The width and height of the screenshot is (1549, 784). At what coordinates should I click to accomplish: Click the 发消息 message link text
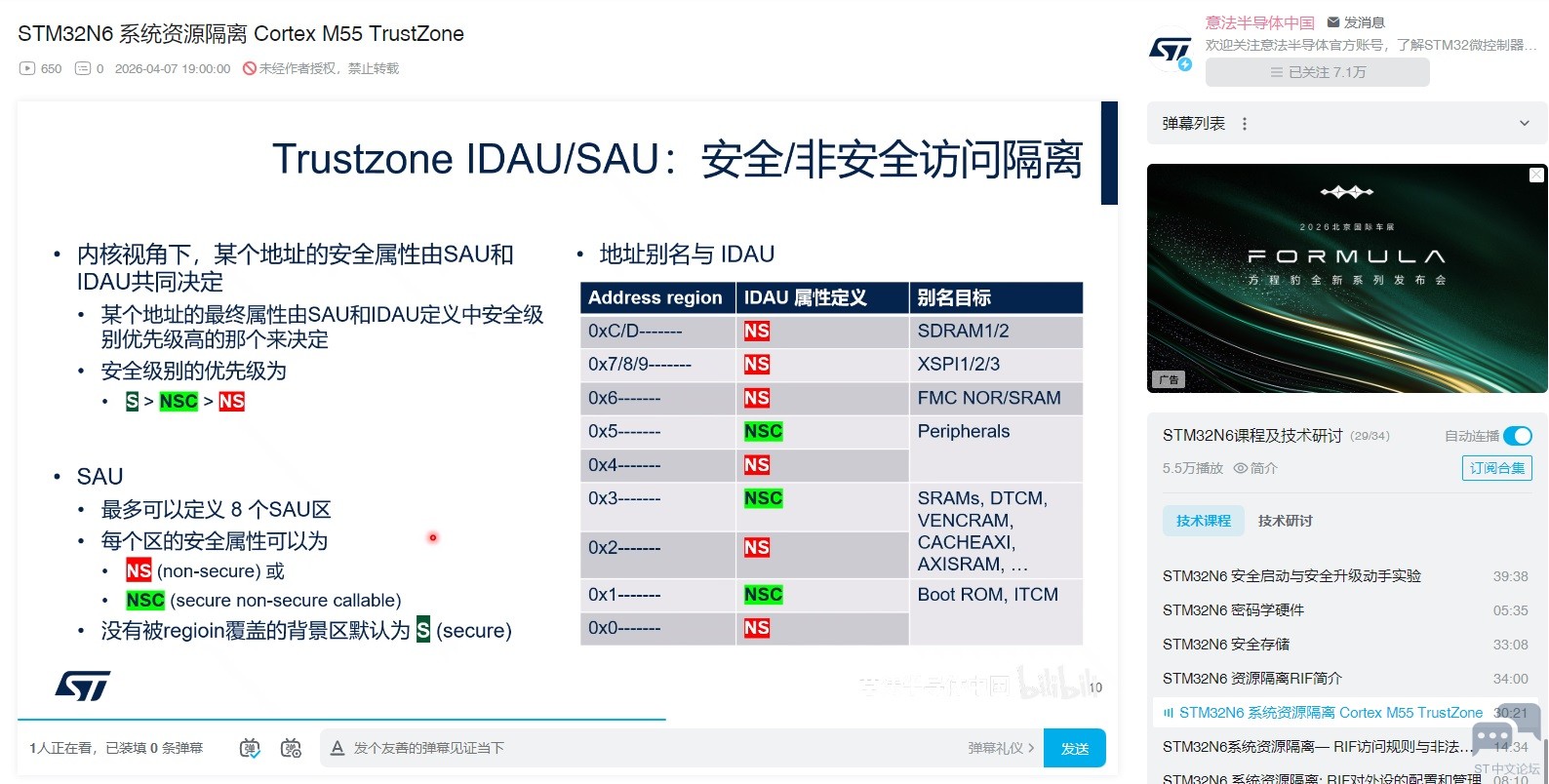click(x=1364, y=22)
